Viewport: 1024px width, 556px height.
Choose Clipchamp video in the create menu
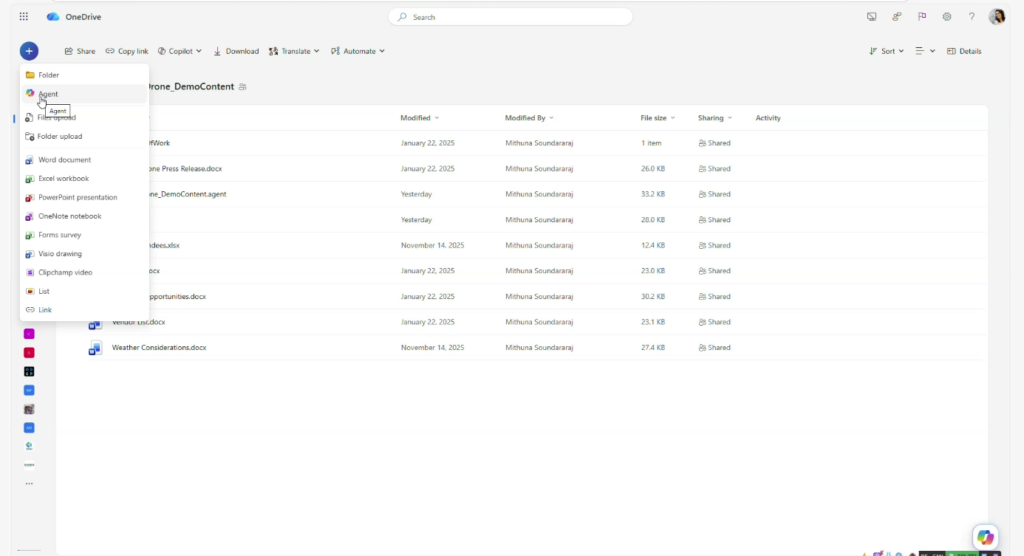pos(65,273)
